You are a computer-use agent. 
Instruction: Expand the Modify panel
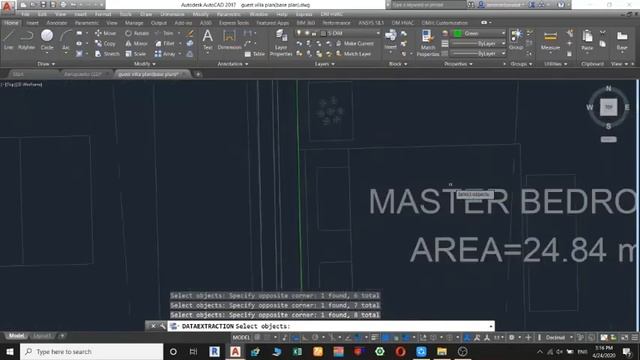(x=144, y=64)
